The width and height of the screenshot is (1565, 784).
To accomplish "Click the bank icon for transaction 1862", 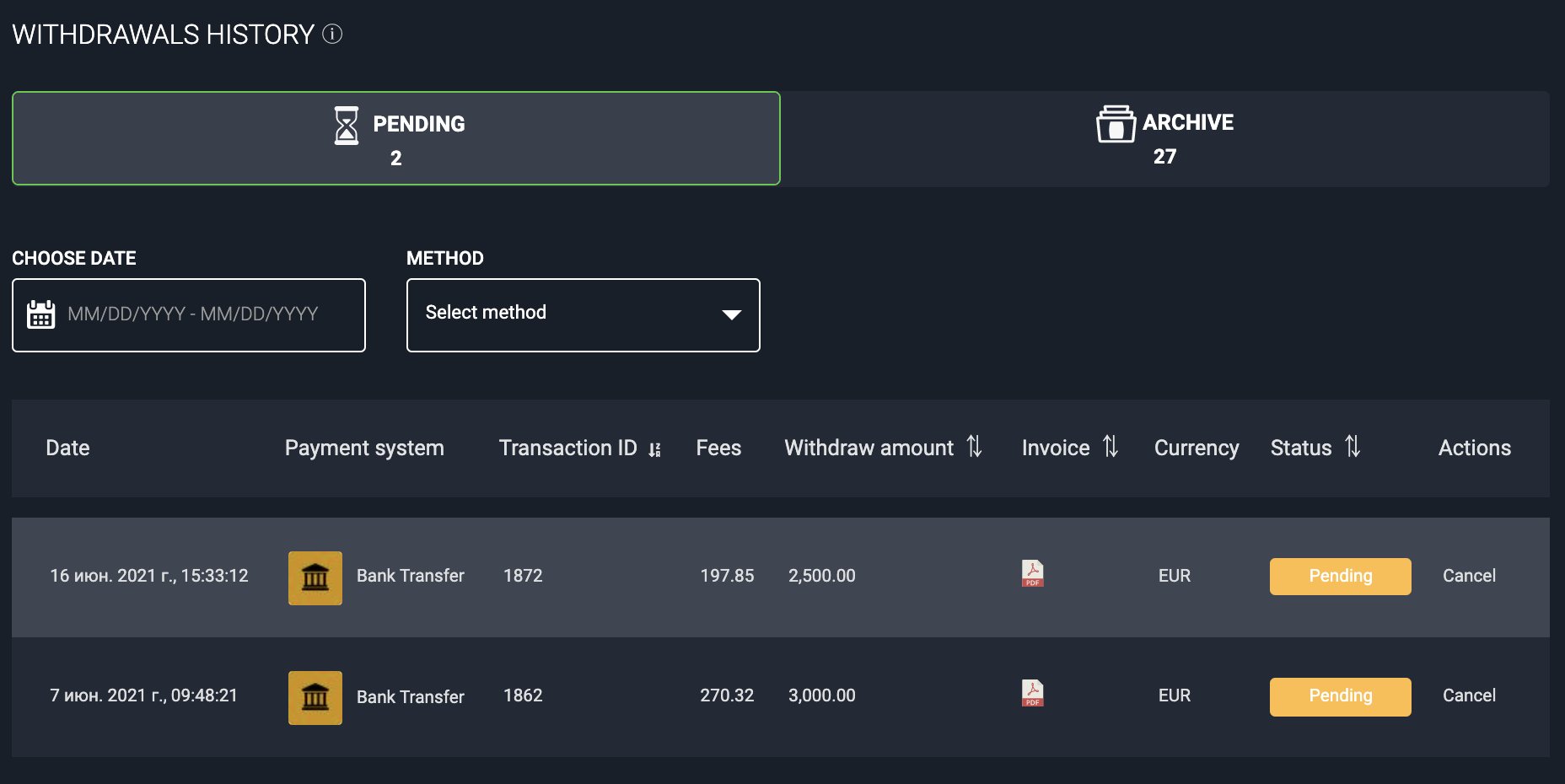I will pos(315,697).
